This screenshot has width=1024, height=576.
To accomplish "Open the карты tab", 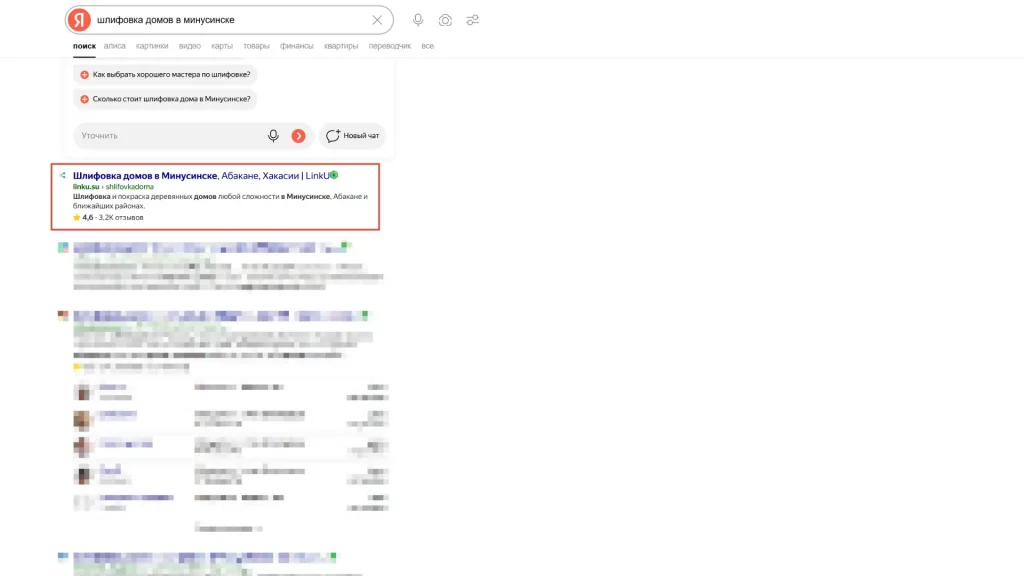I will tap(222, 46).
